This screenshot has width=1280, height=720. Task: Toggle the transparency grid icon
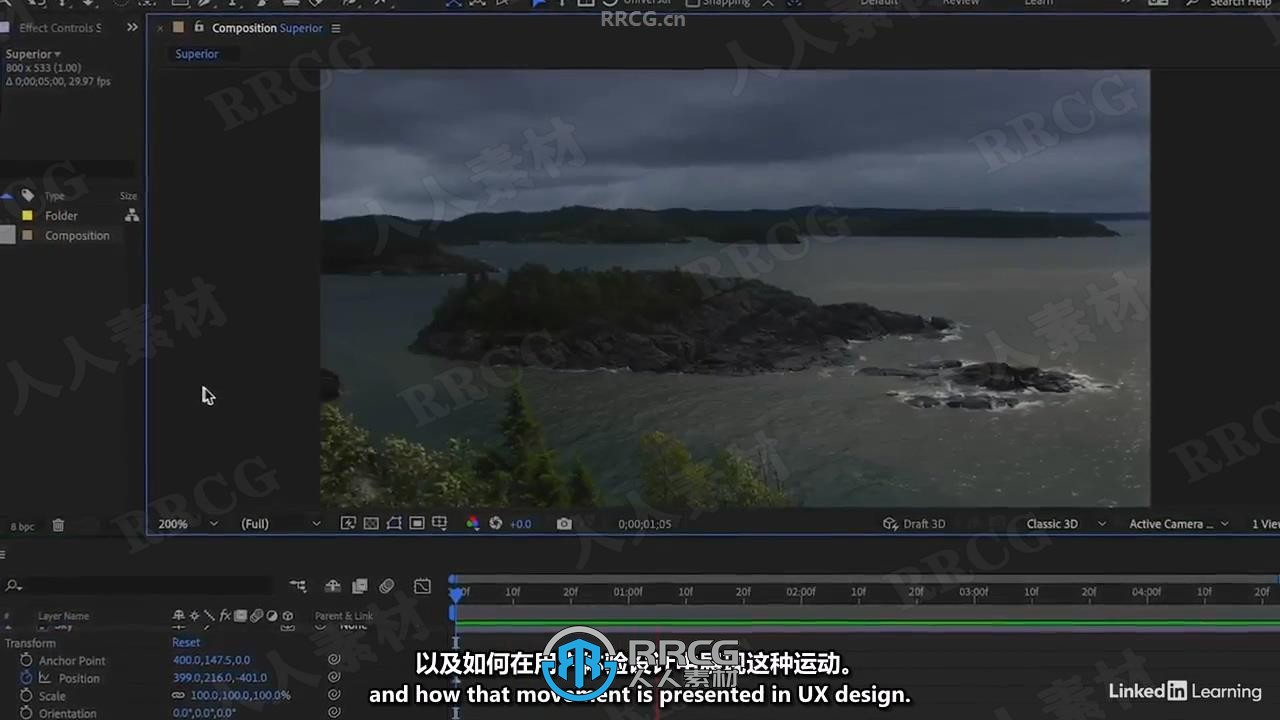point(371,523)
